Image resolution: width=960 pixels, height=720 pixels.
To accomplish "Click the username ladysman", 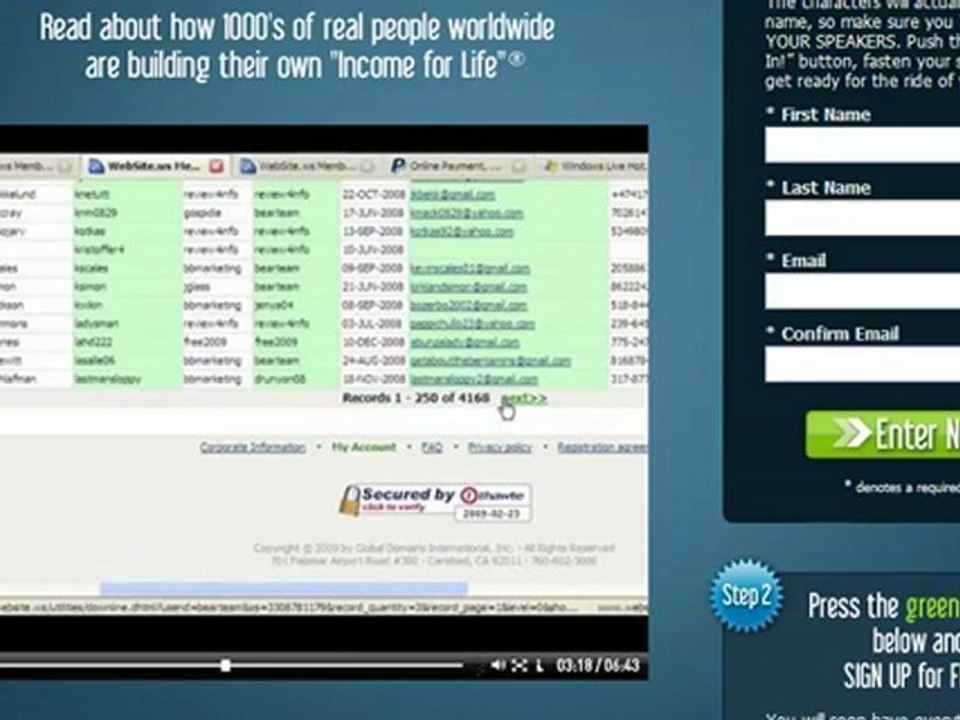I will 97,323.
